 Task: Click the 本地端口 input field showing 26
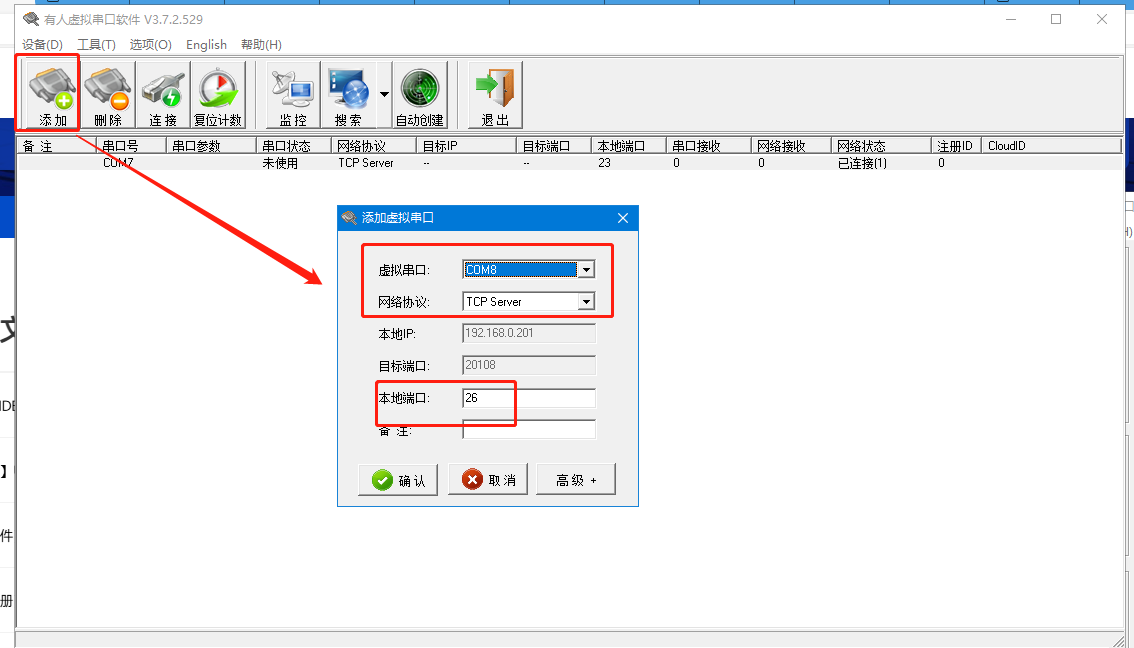click(x=529, y=398)
